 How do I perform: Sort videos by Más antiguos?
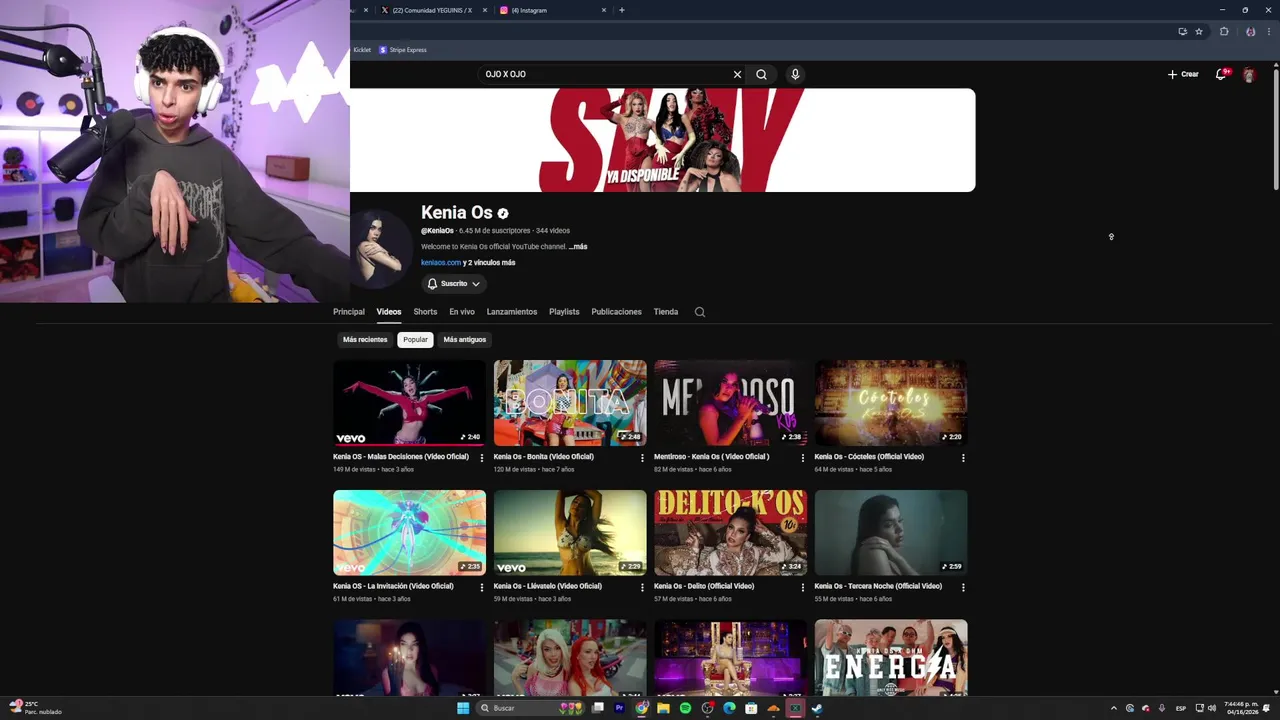pyautogui.click(x=465, y=340)
